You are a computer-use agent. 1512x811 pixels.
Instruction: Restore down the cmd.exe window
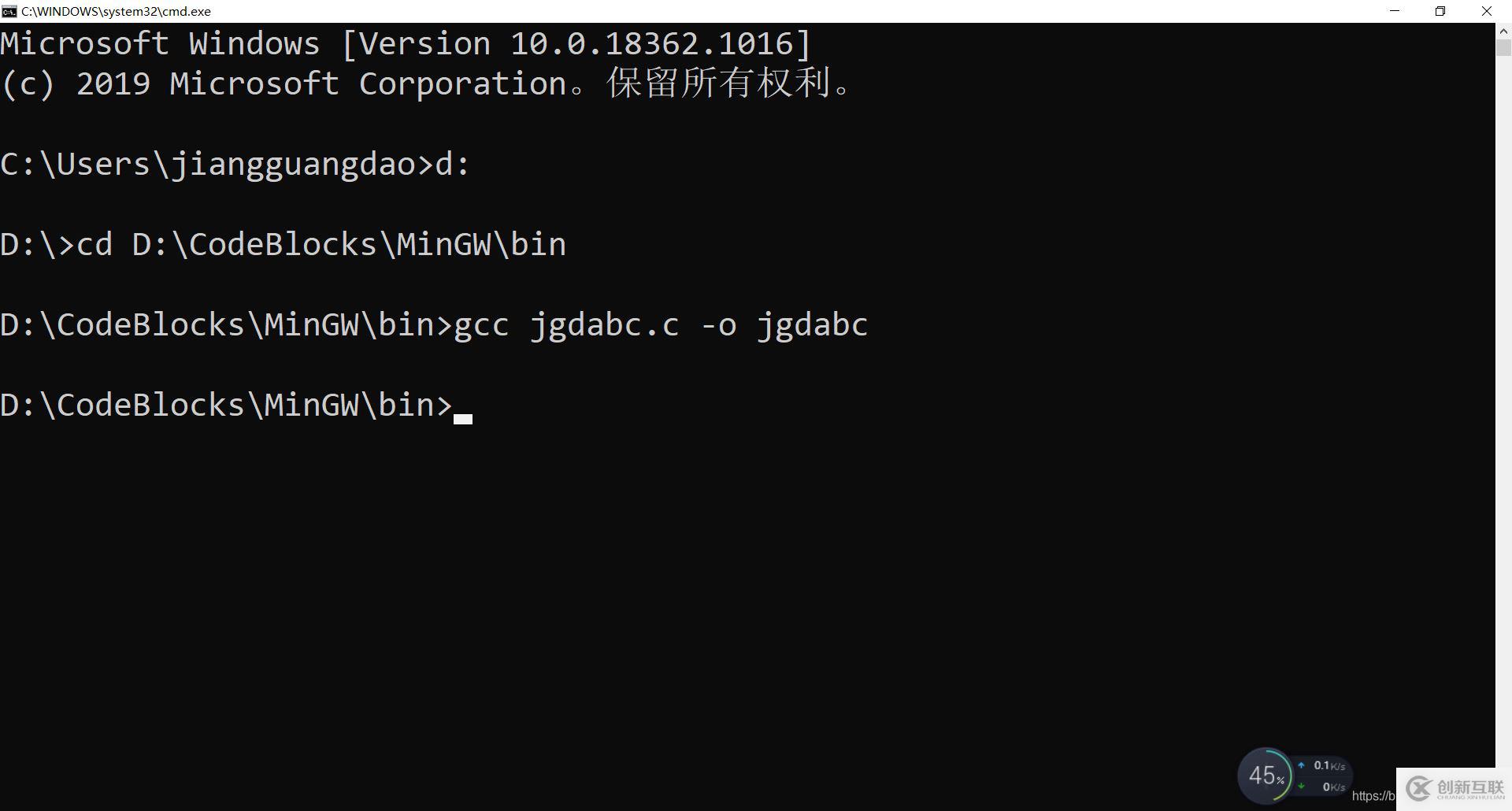1440,11
